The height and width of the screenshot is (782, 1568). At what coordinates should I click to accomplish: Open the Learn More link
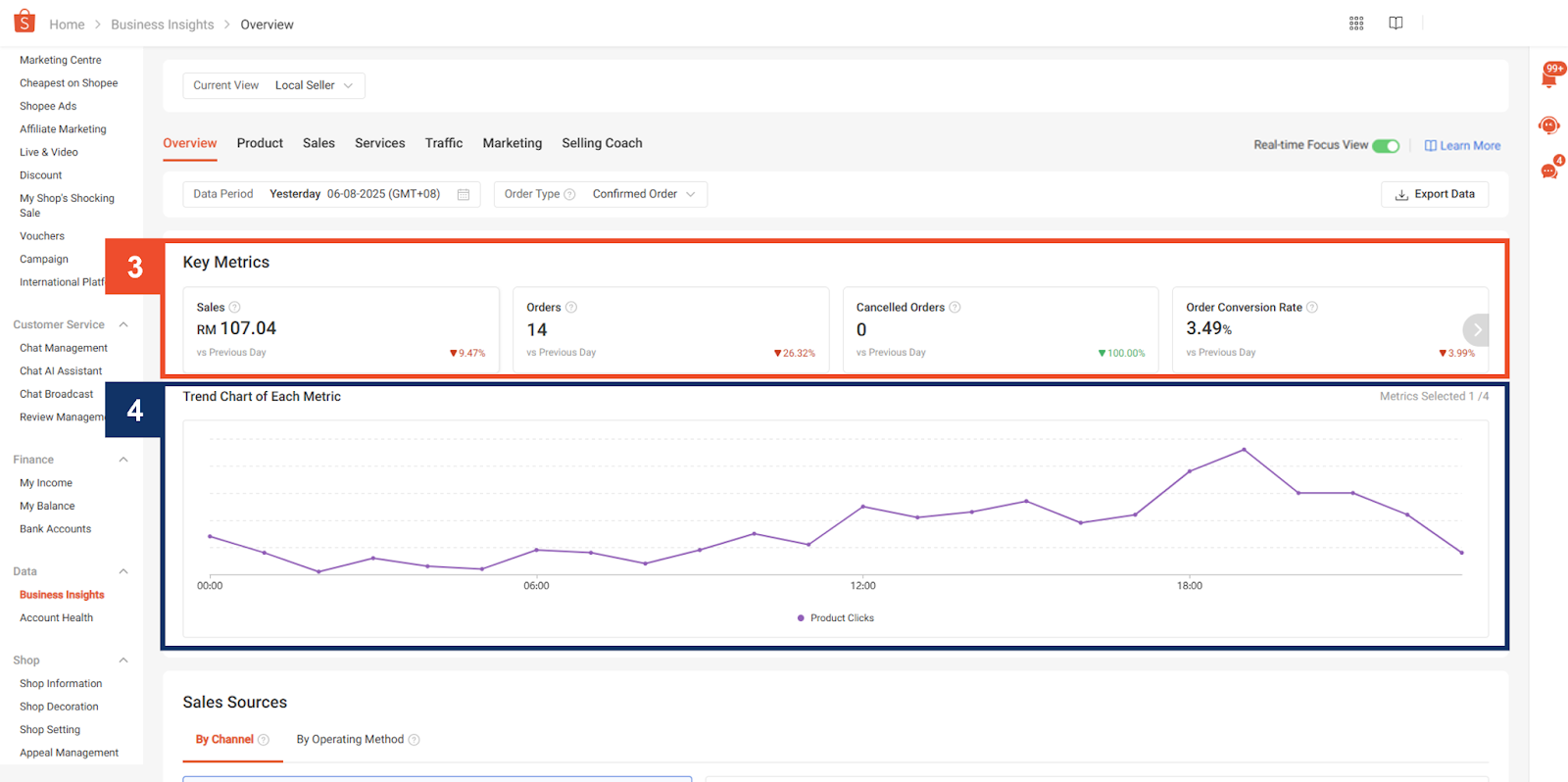tap(1462, 146)
